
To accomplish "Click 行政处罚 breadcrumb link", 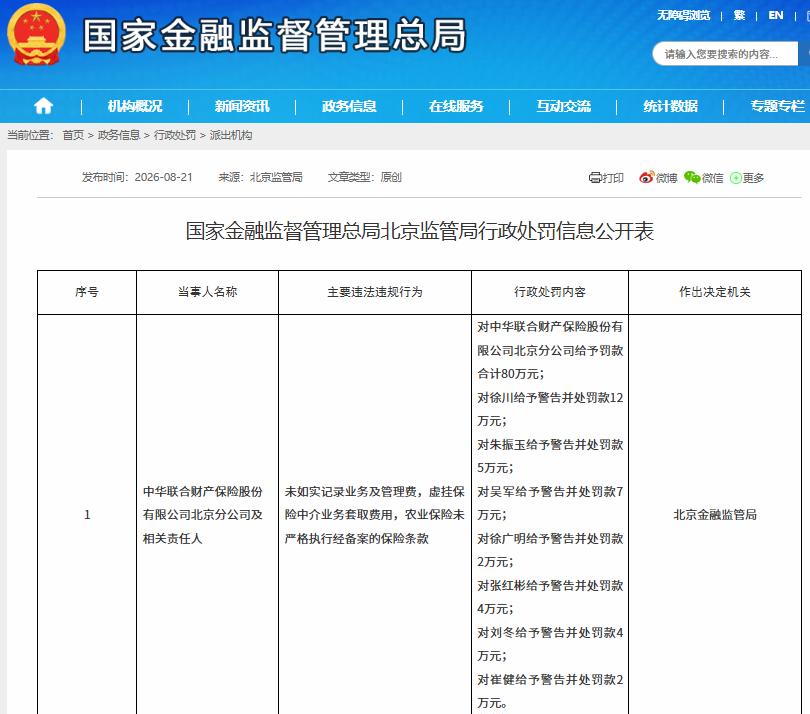I will click(175, 135).
